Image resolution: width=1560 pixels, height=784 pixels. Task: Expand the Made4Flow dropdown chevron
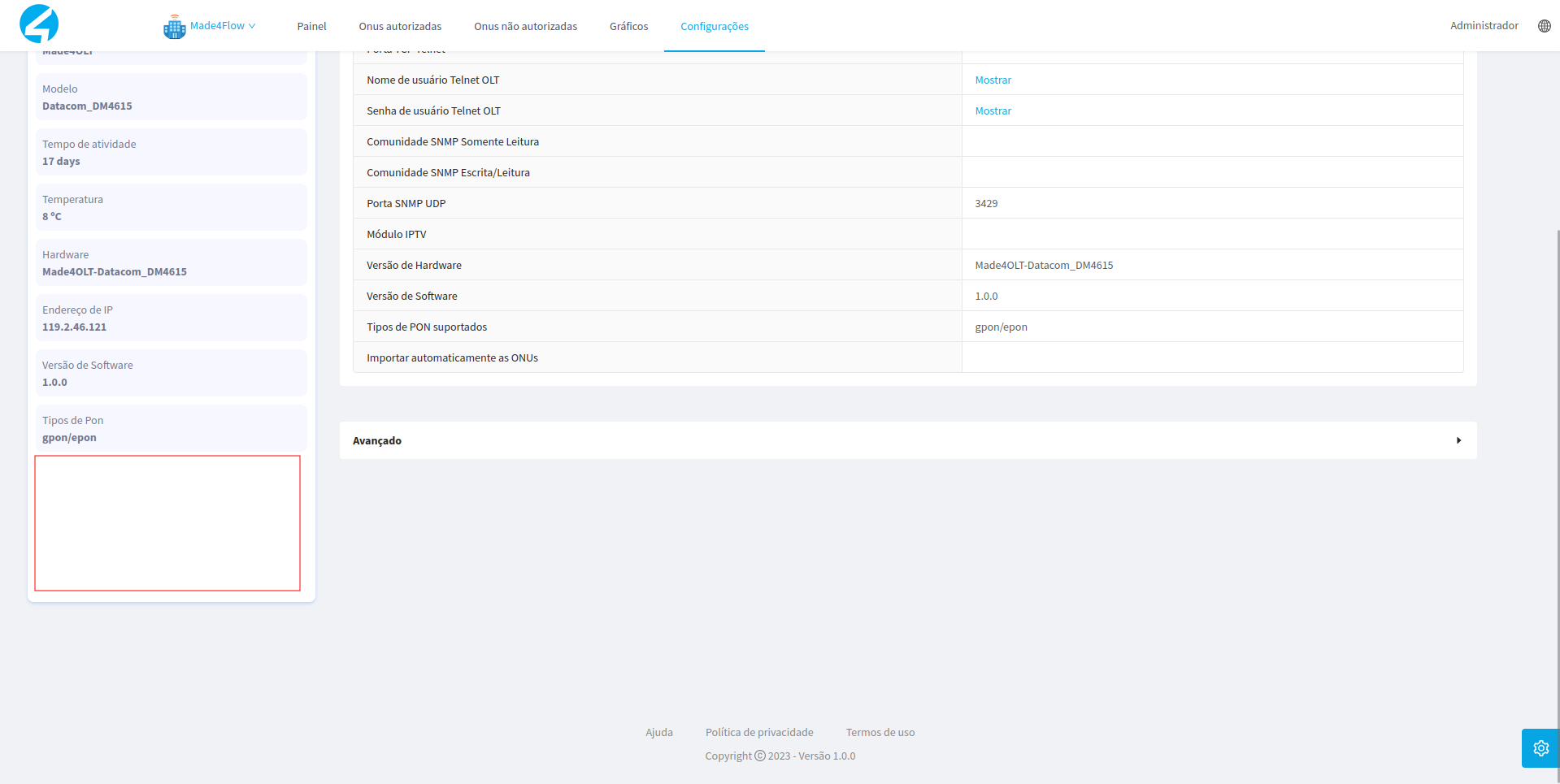pos(252,26)
